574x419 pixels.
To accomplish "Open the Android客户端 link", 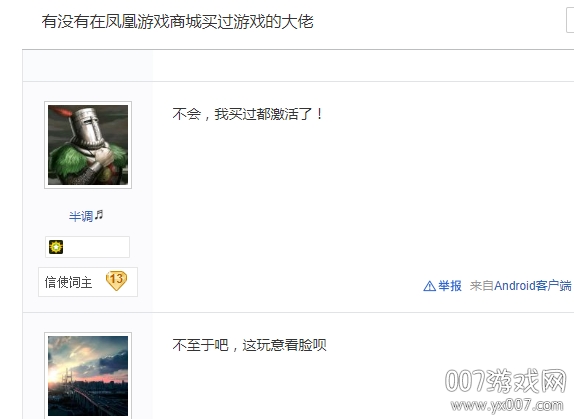I will [x=533, y=286].
